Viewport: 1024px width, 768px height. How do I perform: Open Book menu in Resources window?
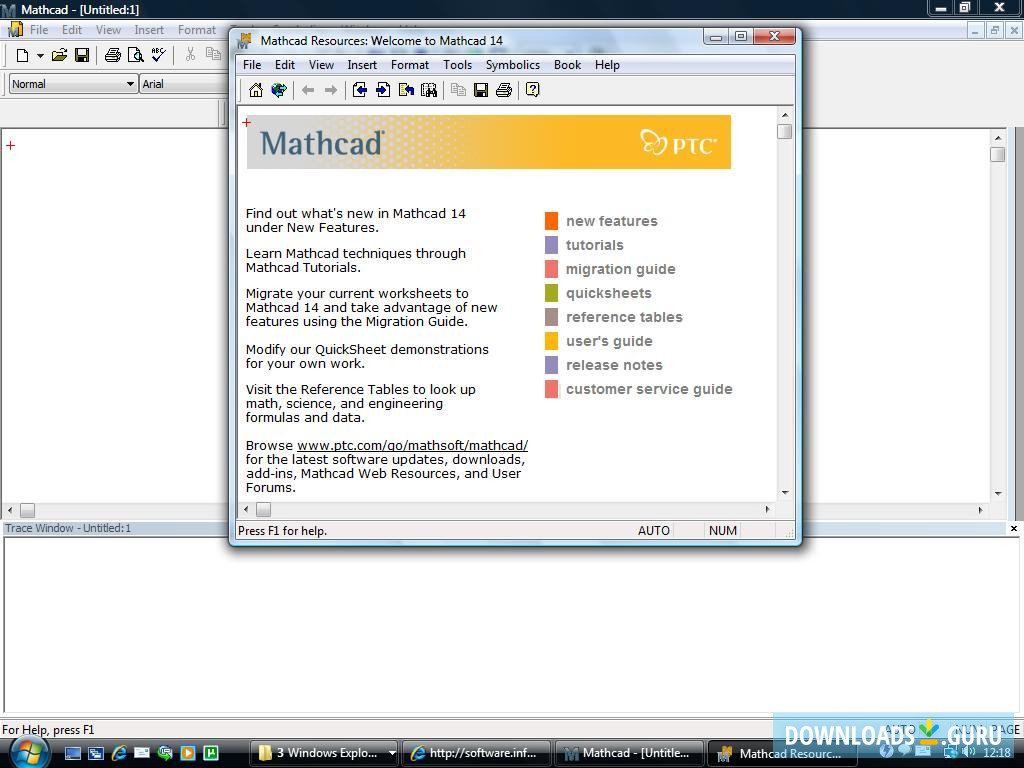pos(567,65)
